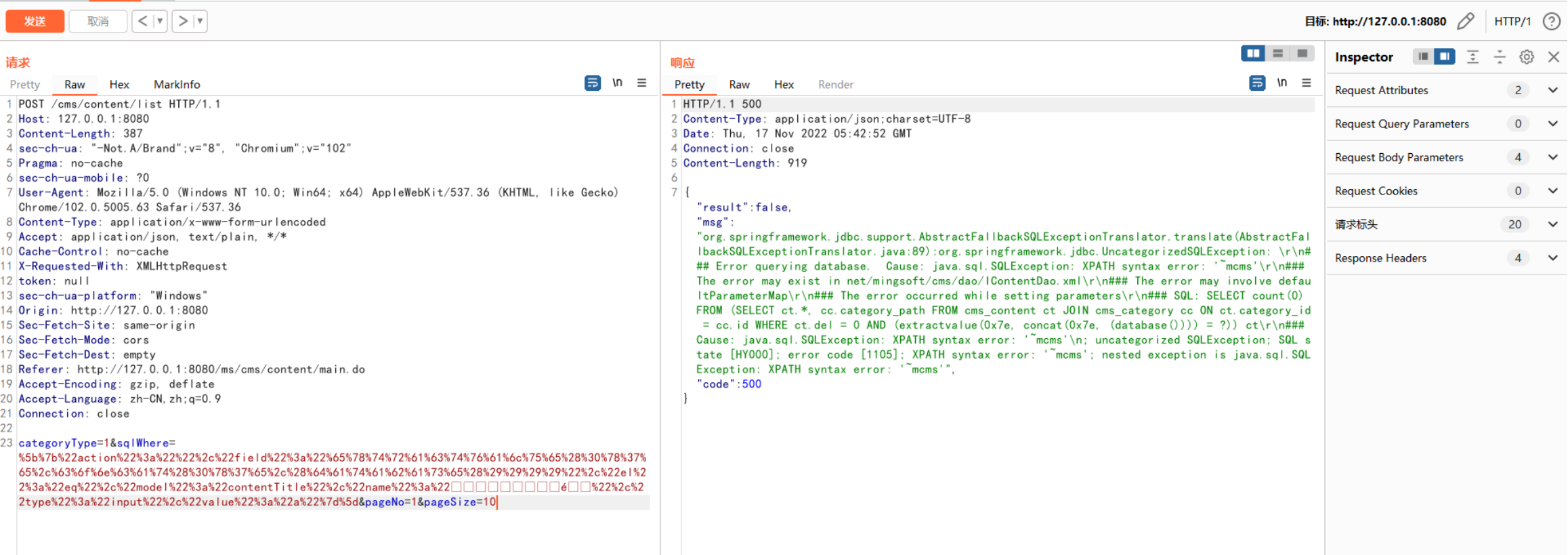Close the Inspector panel
Screen dimensions: 1568x555
[x=1554, y=57]
